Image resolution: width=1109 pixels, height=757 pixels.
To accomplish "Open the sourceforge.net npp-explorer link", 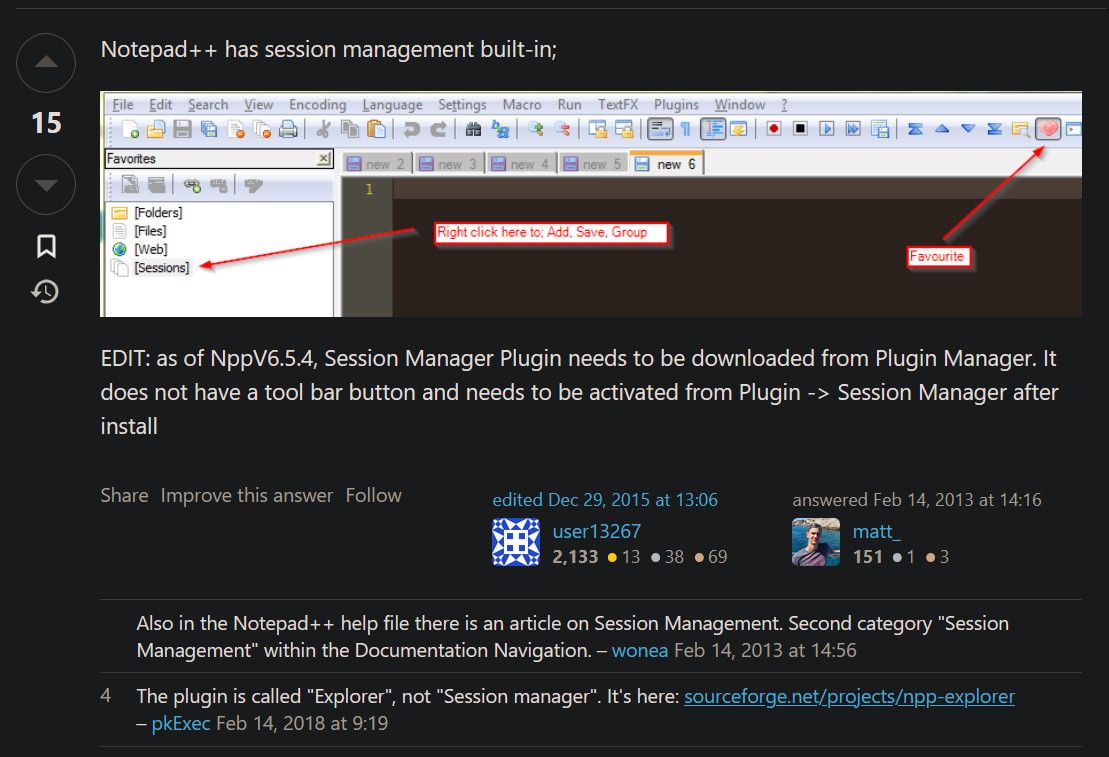I will [x=849, y=697].
